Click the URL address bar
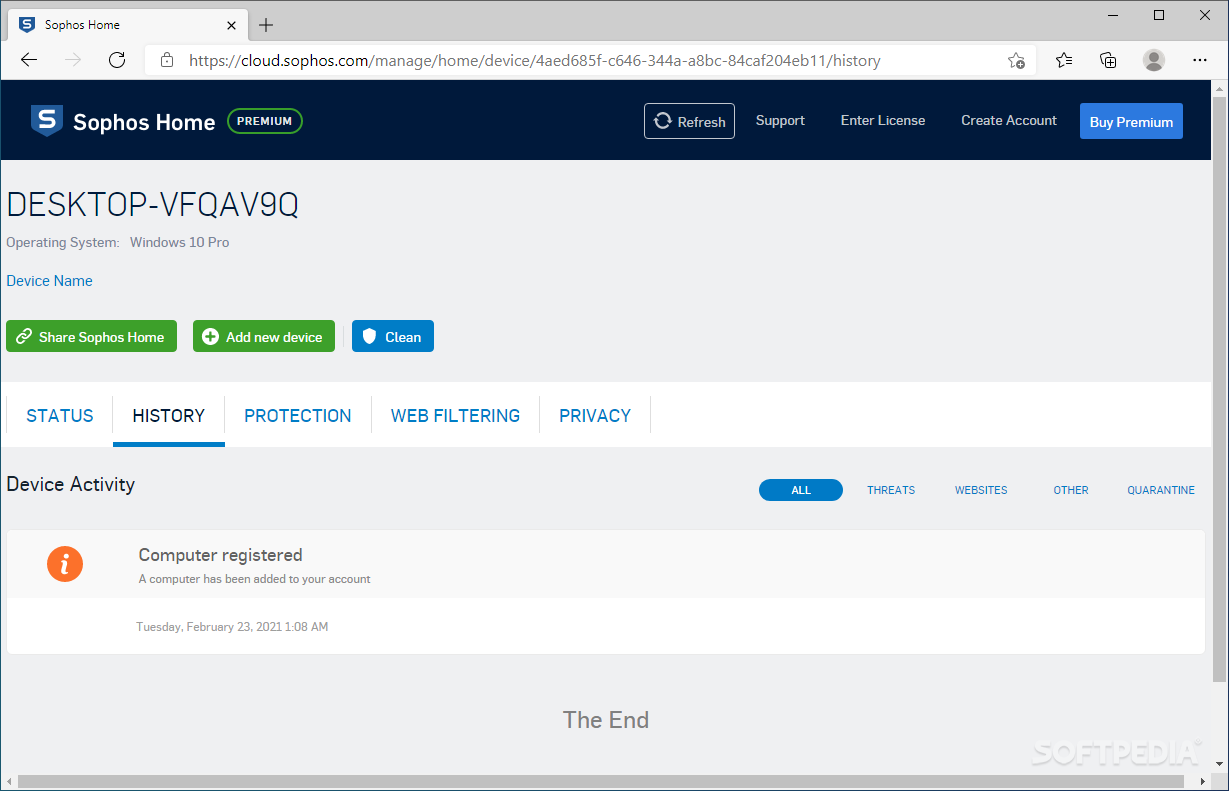Image resolution: width=1229 pixels, height=791 pixels. (x=590, y=60)
